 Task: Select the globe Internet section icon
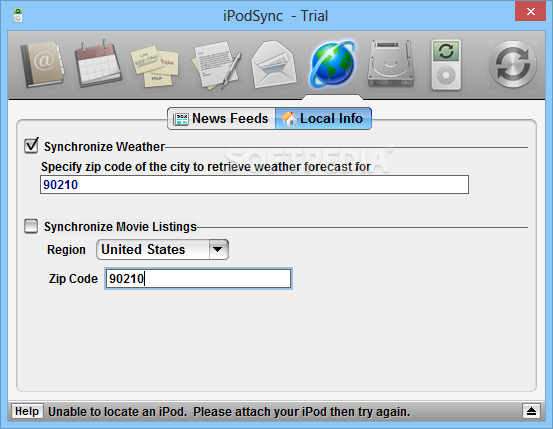pyautogui.click(x=332, y=64)
